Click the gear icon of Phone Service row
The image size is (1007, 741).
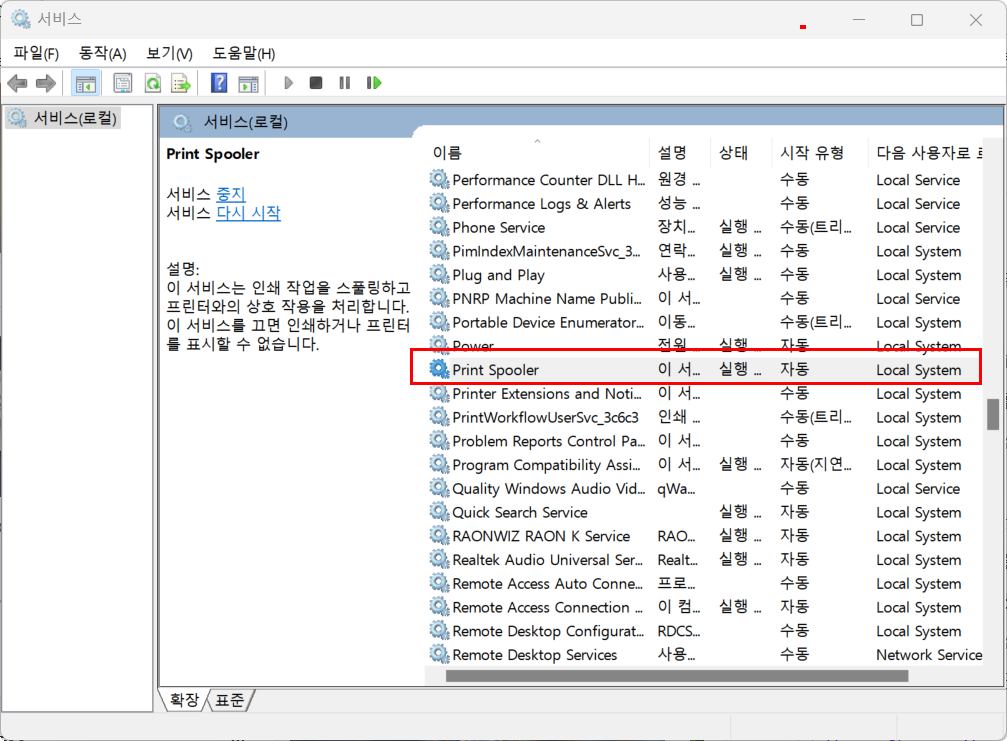click(x=439, y=227)
